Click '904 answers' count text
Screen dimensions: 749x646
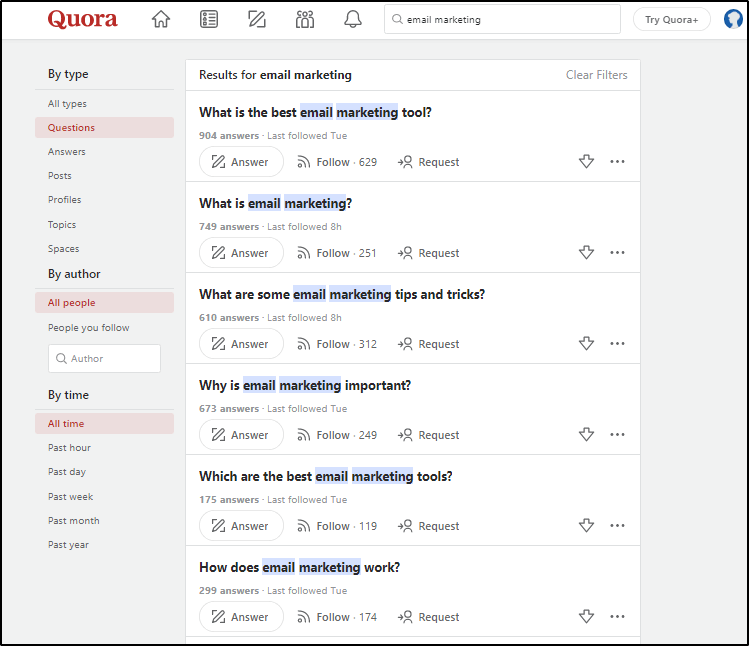(229, 136)
